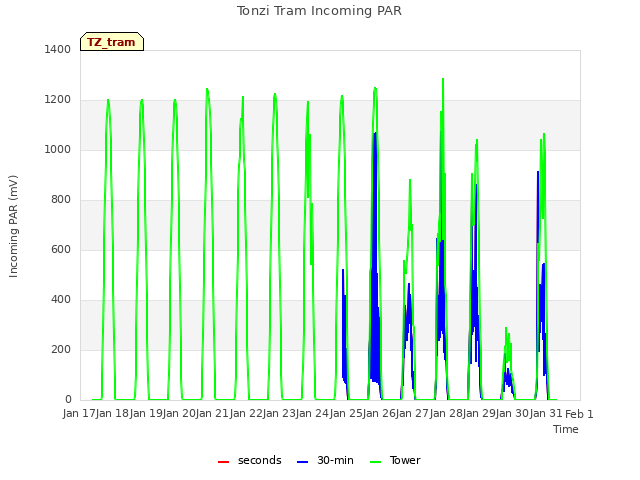This screenshot has width=640, height=480.
Task: Click the y-axis tick label 1400
Action: 58,49
